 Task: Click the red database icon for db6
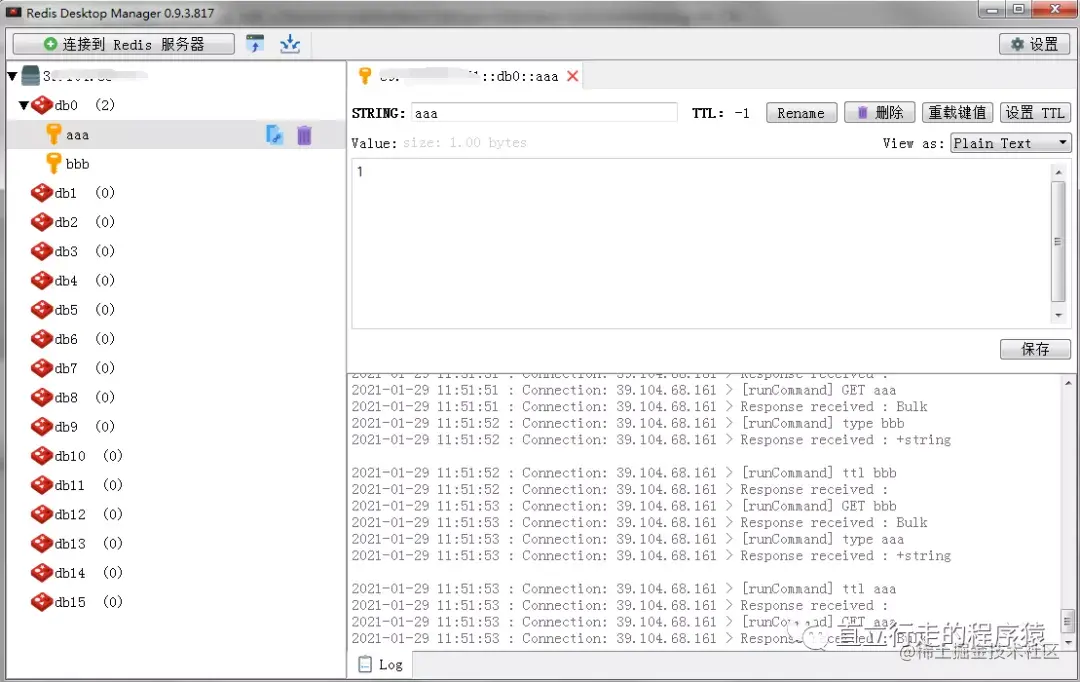tap(42, 339)
